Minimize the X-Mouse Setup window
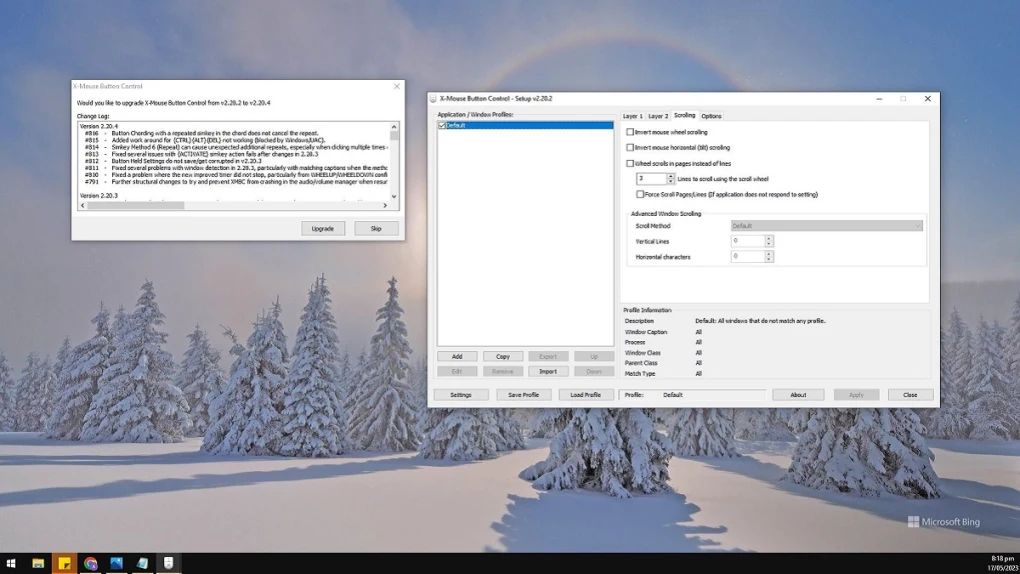This screenshot has height=574, width=1020. click(879, 98)
